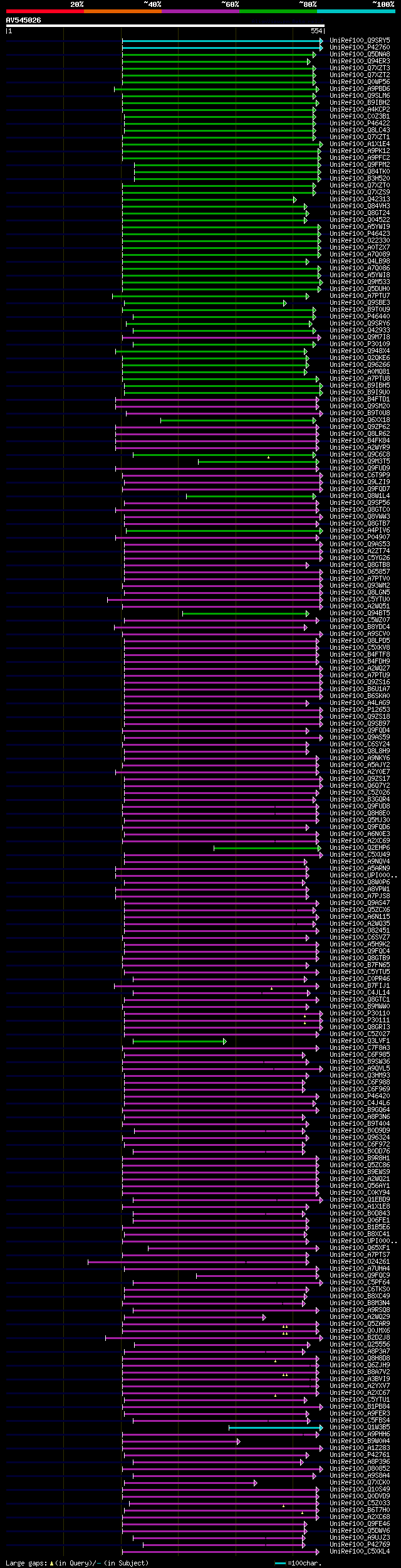
Task: Select hit label UniRef100_P12653
Action: coord(360,709)
